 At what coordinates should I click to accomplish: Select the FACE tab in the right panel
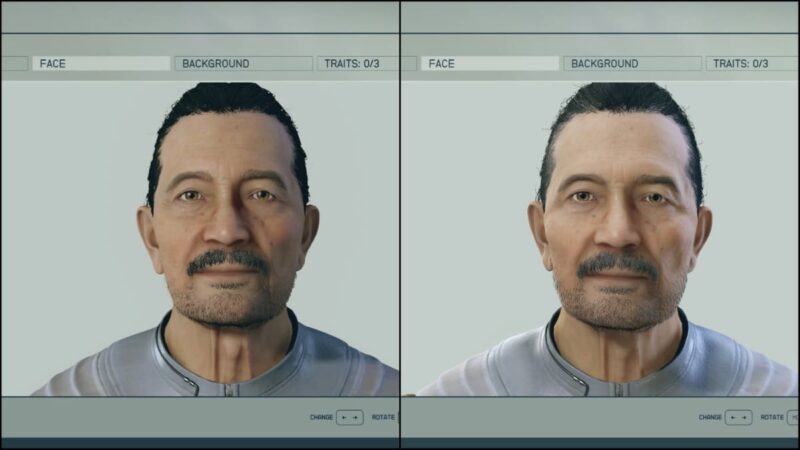click(490, 63)
